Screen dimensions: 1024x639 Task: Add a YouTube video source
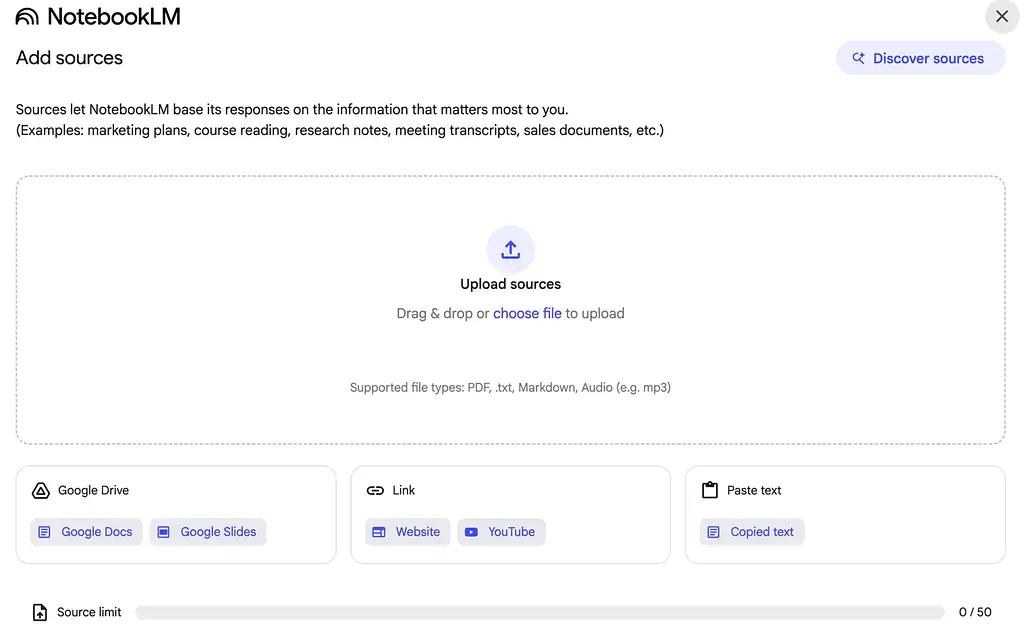501,532
